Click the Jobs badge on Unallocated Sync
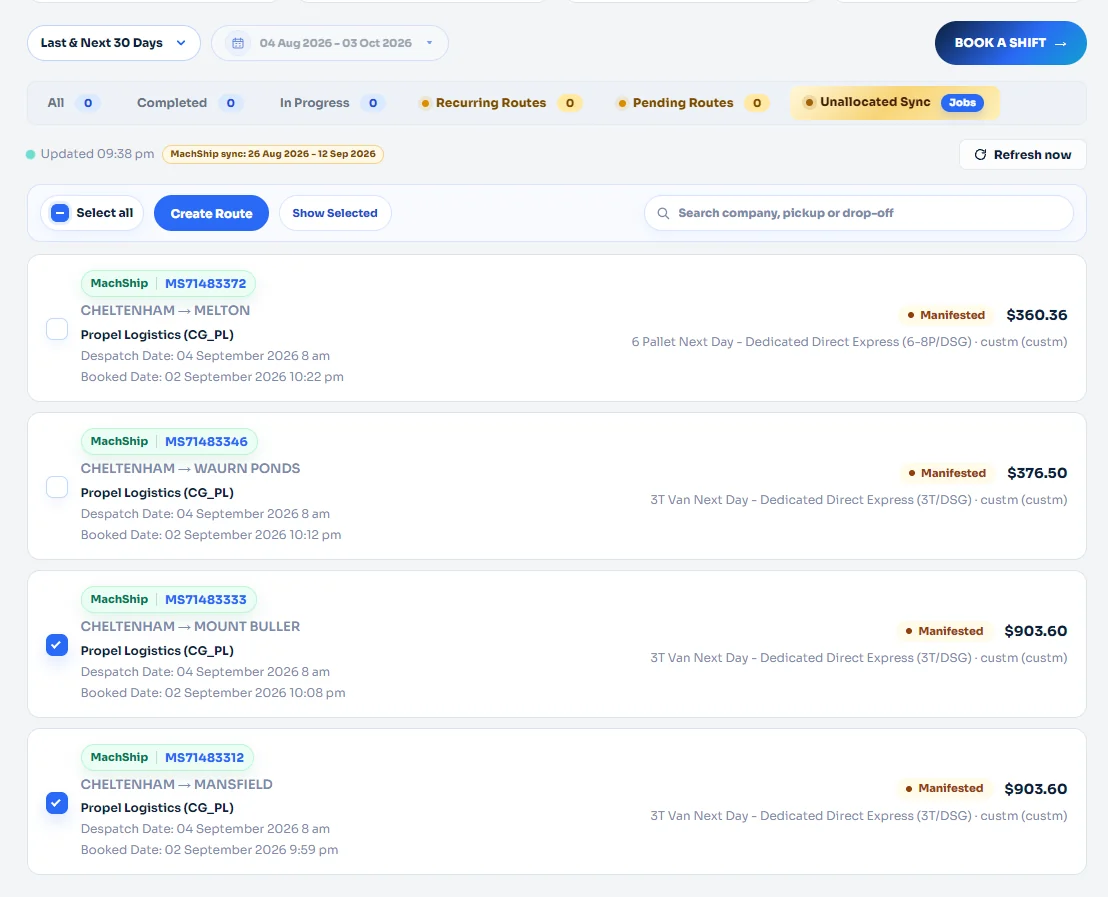The height and width of the screenshot is (897, 1108). click(962, 103)
